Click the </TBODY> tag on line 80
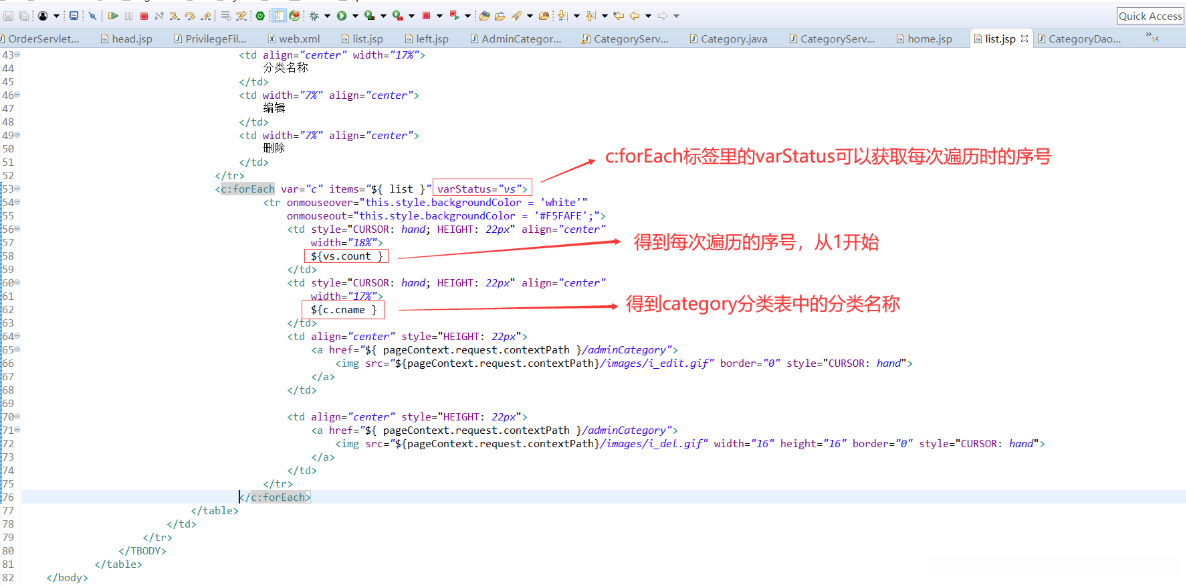The image size is (1186, 585). click(x=142, y=551)
